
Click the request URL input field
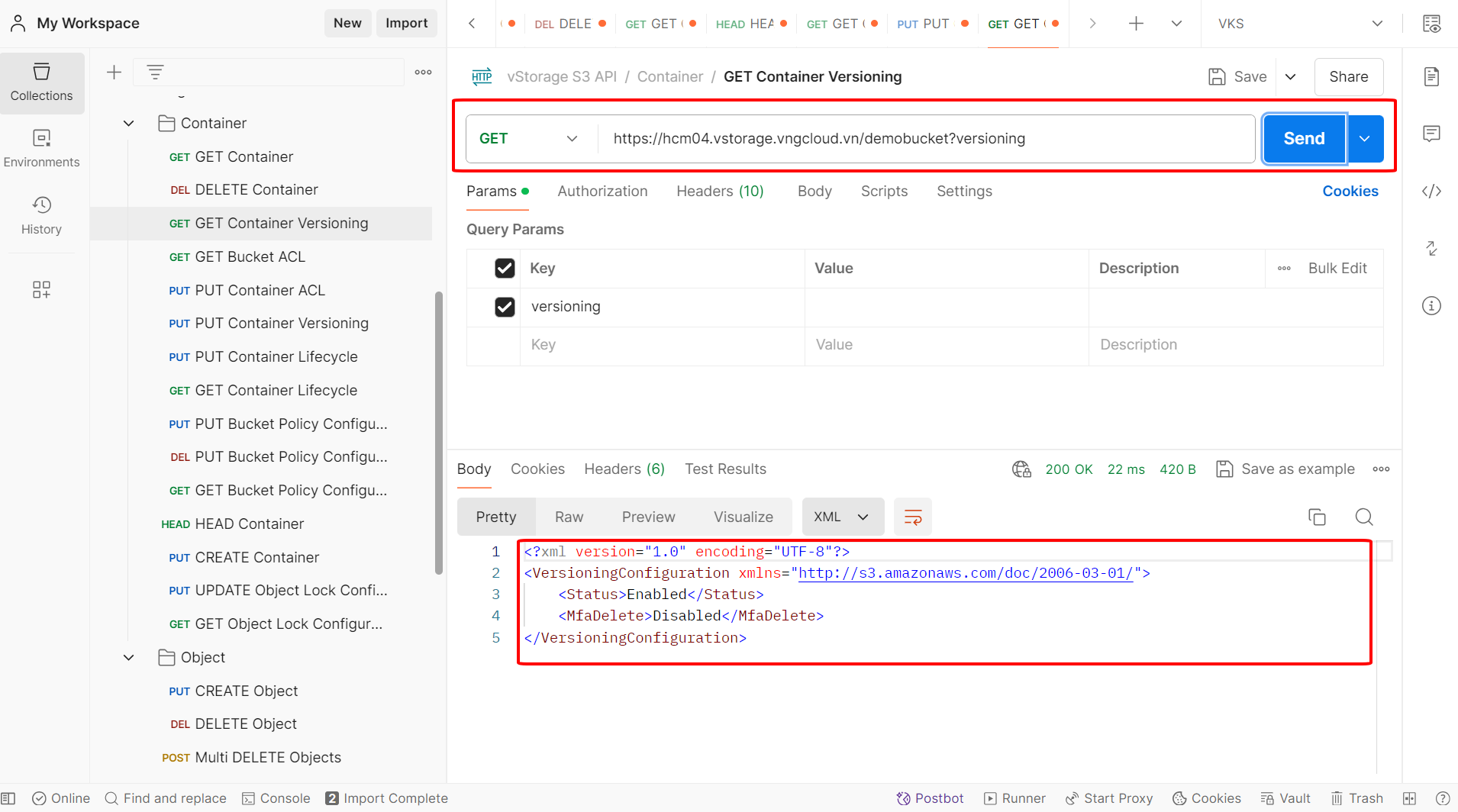924,139
